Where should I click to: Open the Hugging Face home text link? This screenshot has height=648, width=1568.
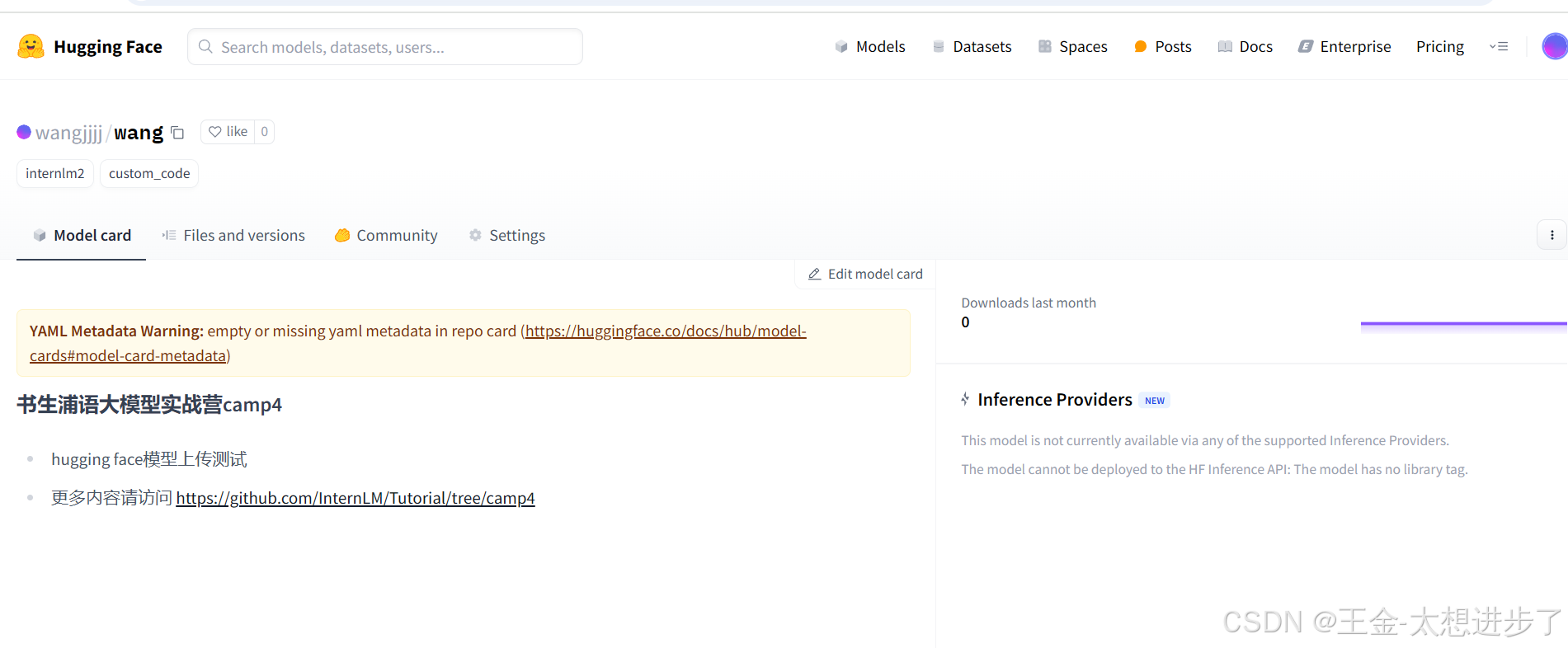(107, 47)
